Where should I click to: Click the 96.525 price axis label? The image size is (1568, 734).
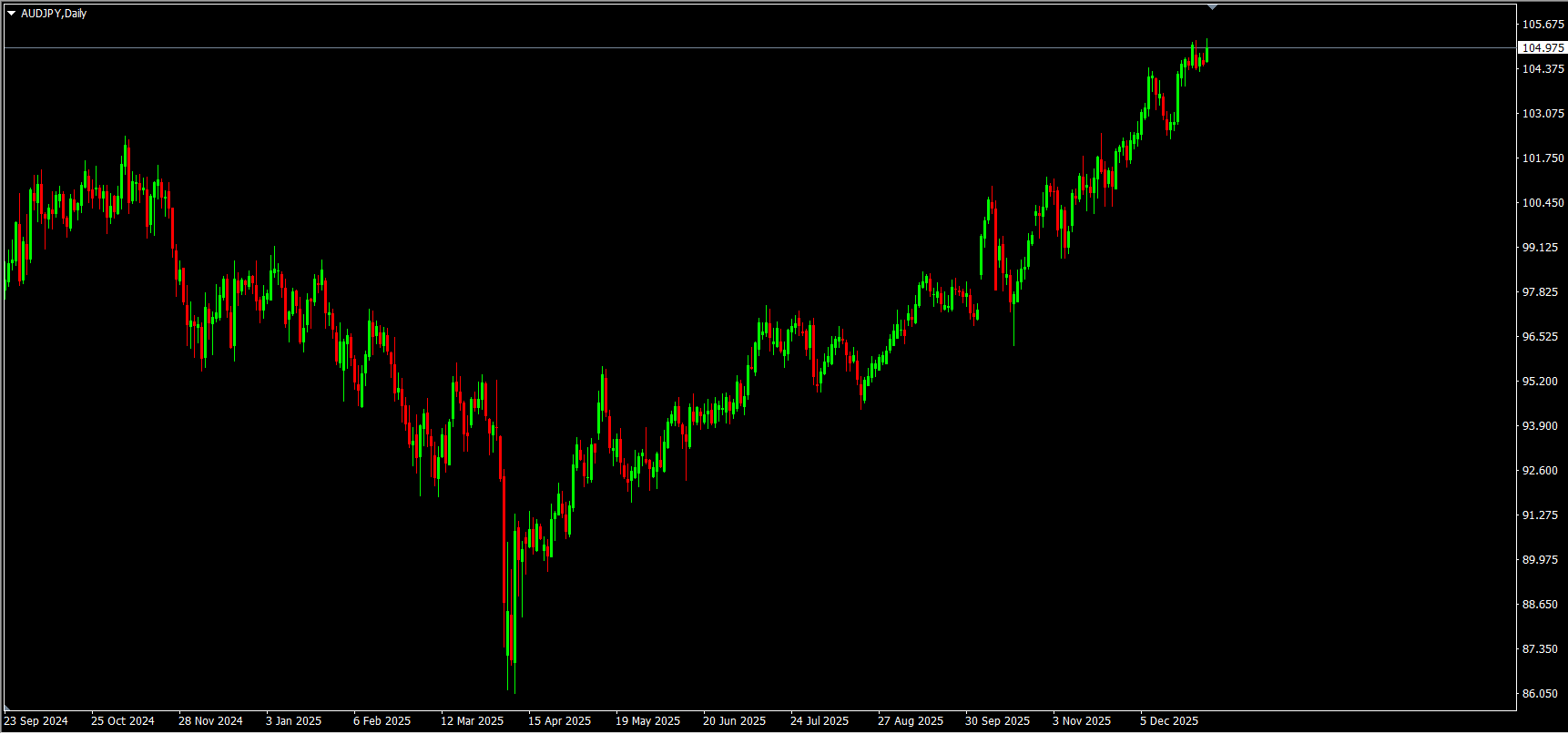coord(1540,336)
